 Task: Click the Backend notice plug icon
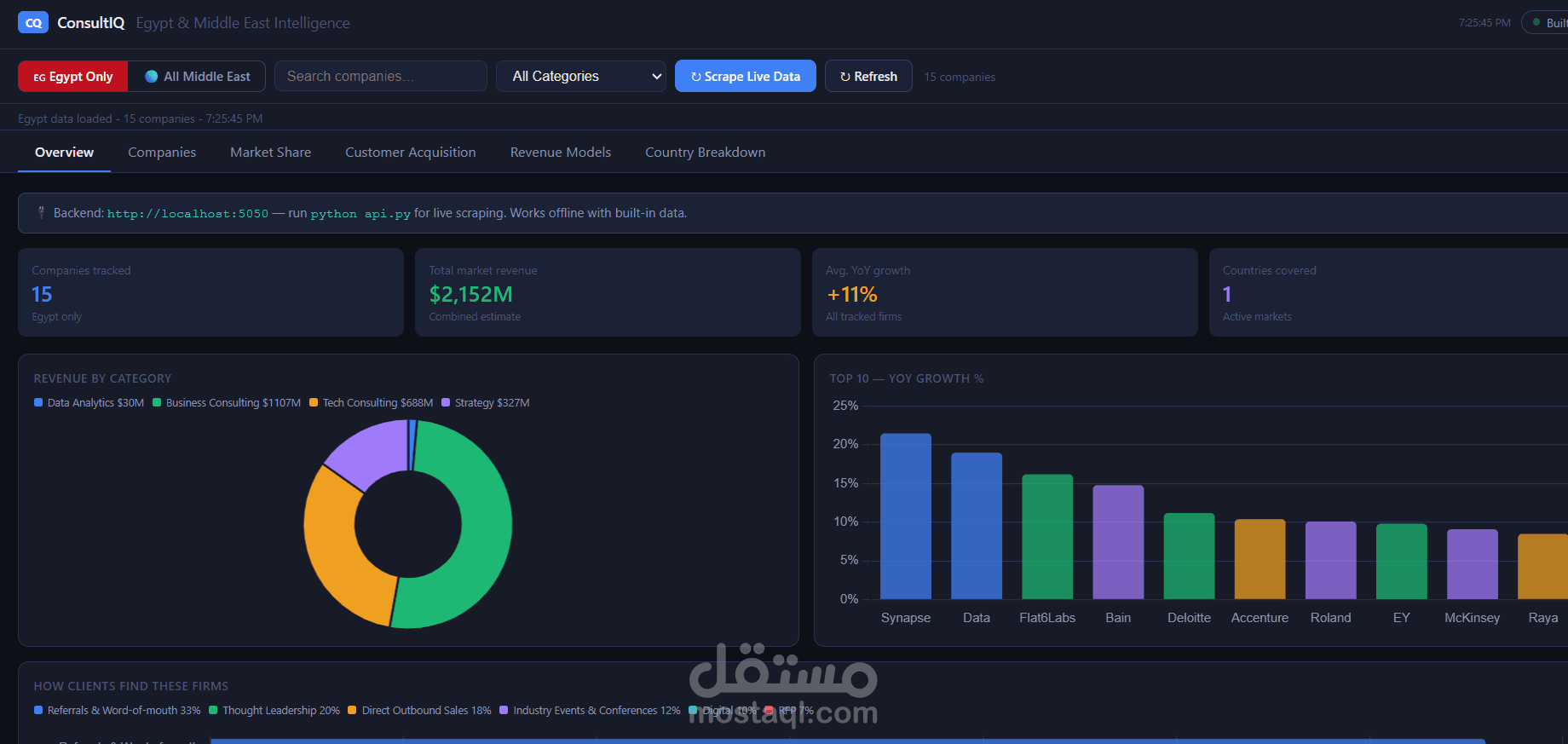point(41,213)
